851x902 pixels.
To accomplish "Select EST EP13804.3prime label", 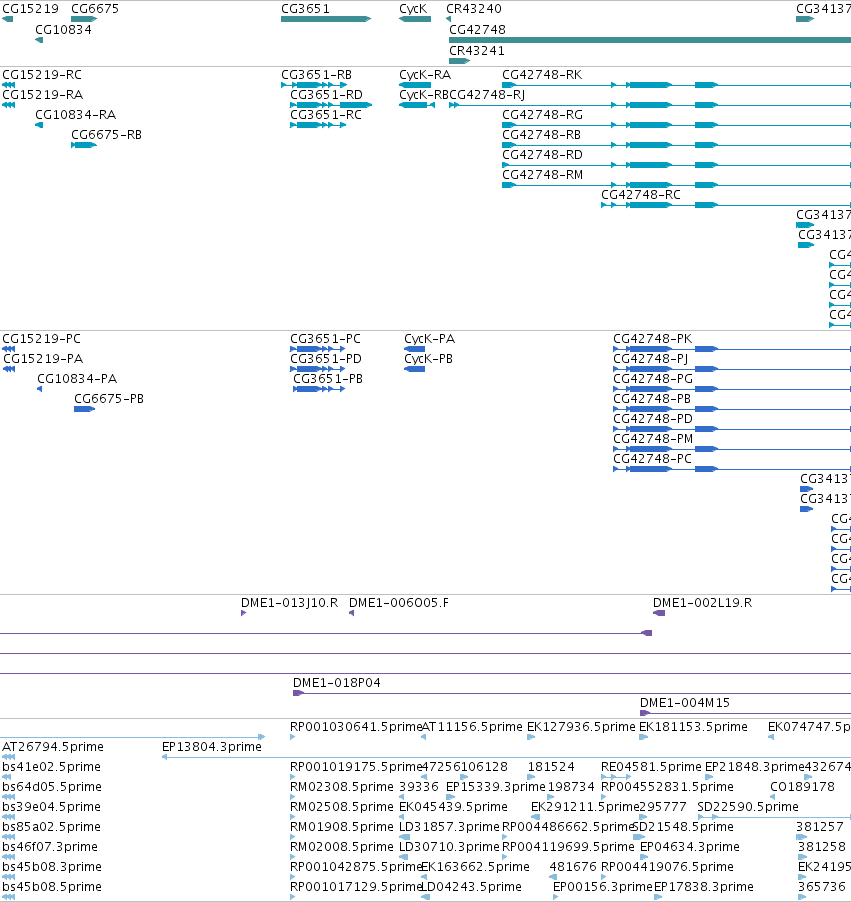I will coord(212,747).
